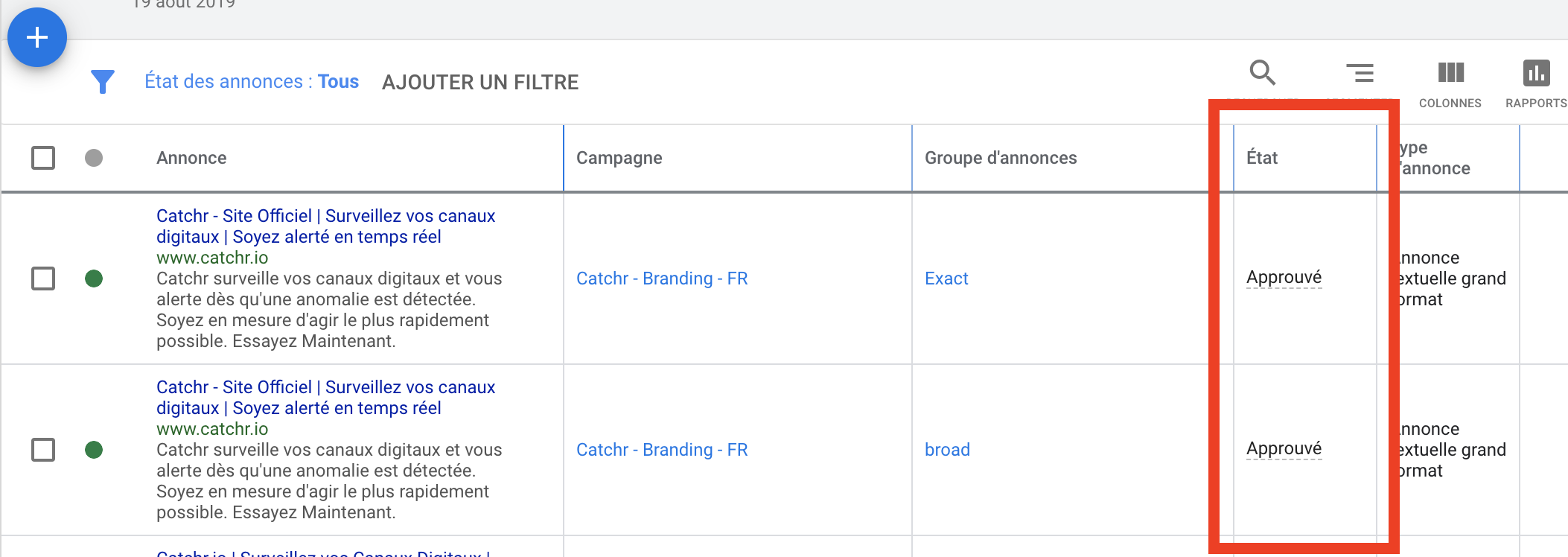Click the blue plus create button
The image size is (1568, 557).
point(37,37)
